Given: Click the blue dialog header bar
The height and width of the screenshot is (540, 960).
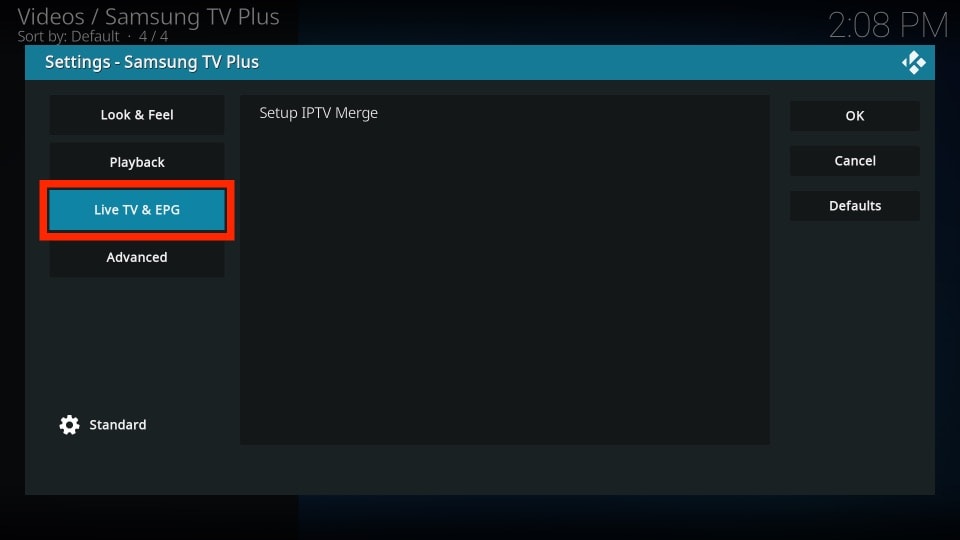Looking at the screenshot, I should click(x=479, y=62).
